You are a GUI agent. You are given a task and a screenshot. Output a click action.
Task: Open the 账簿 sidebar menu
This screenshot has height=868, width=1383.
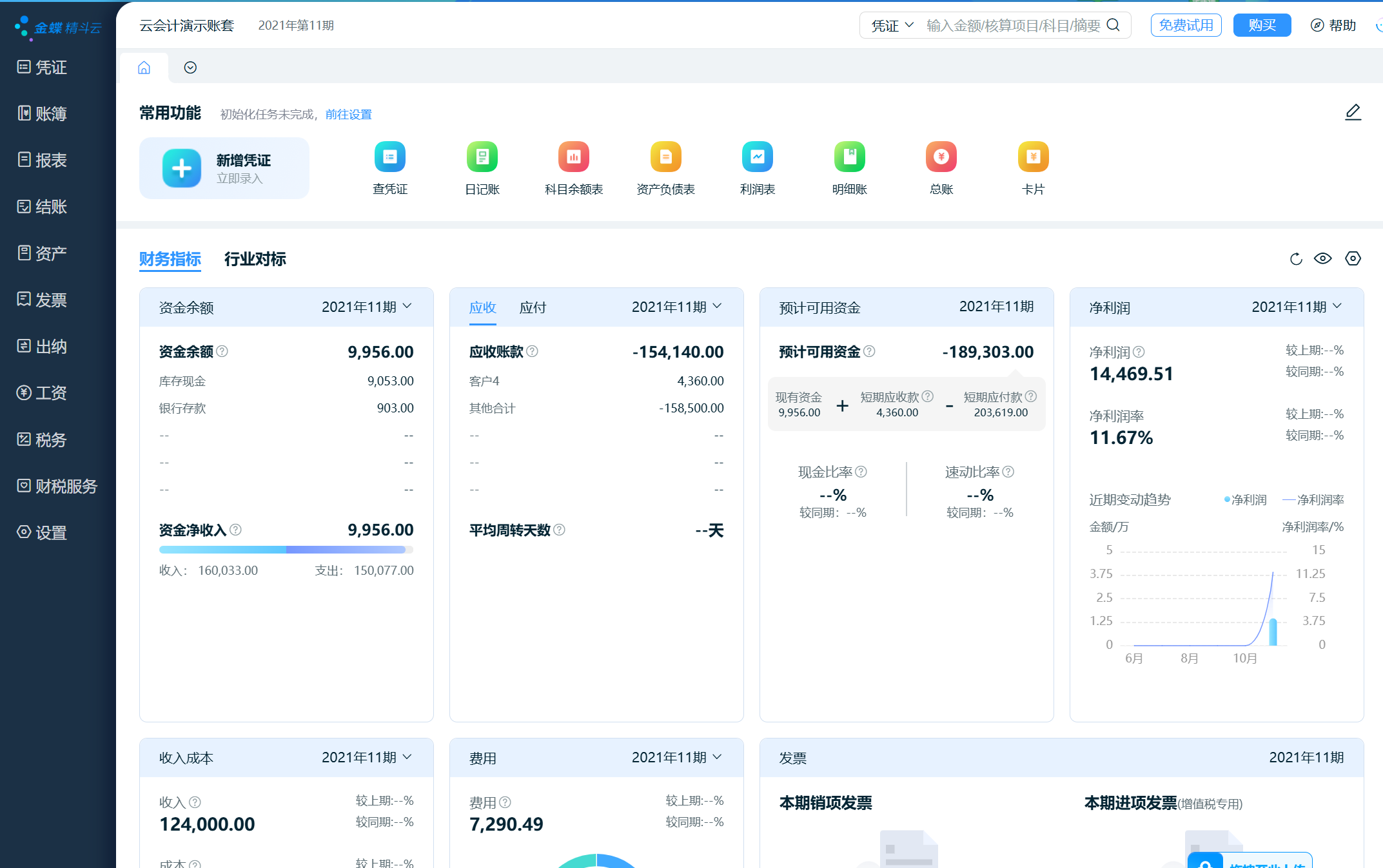pos(42,113)
